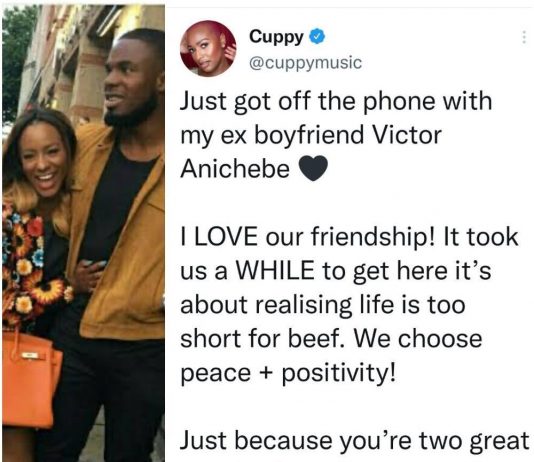Open Cuppy's round profile avatar
Viewport: 534px width, 462px height.
pos(208,48)
